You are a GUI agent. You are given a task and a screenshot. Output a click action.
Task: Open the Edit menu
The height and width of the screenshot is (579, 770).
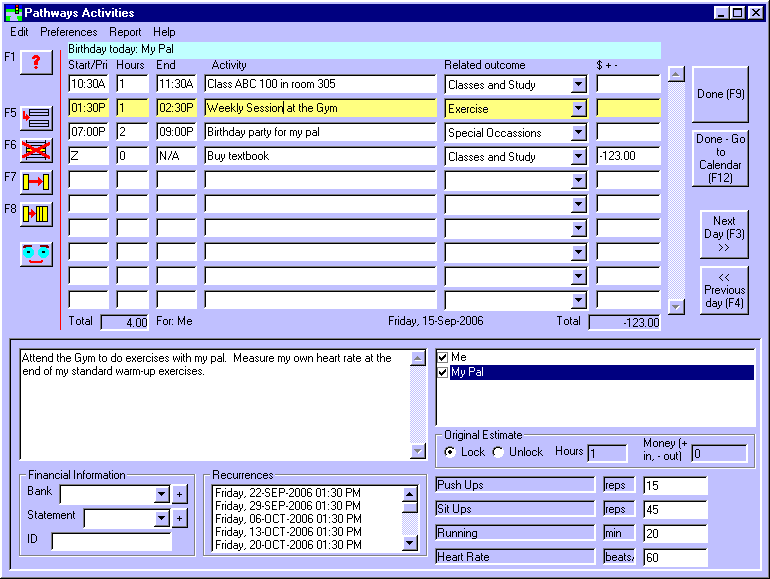(x=19, y=32)
